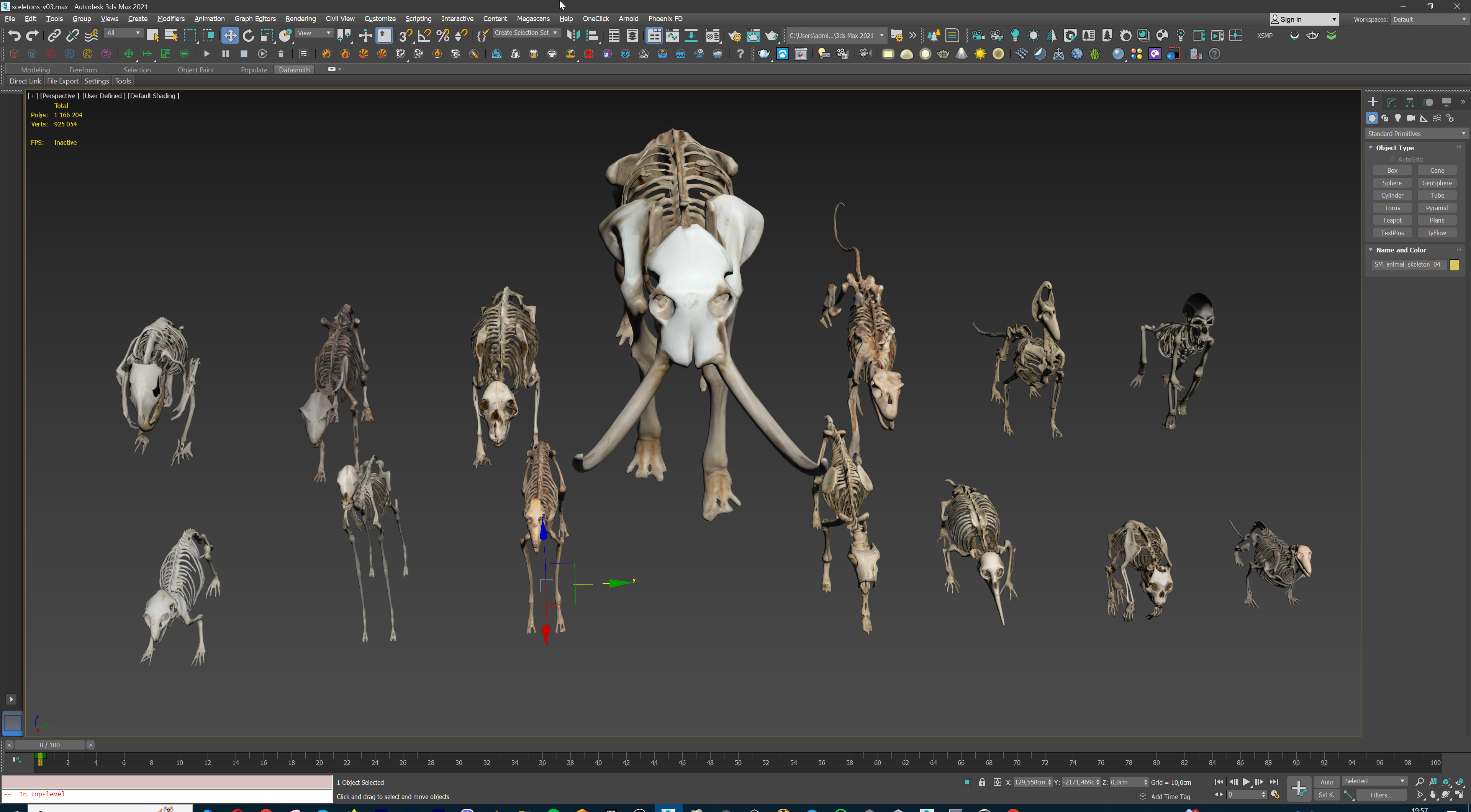Open Select by Name list

coord(171,35)
